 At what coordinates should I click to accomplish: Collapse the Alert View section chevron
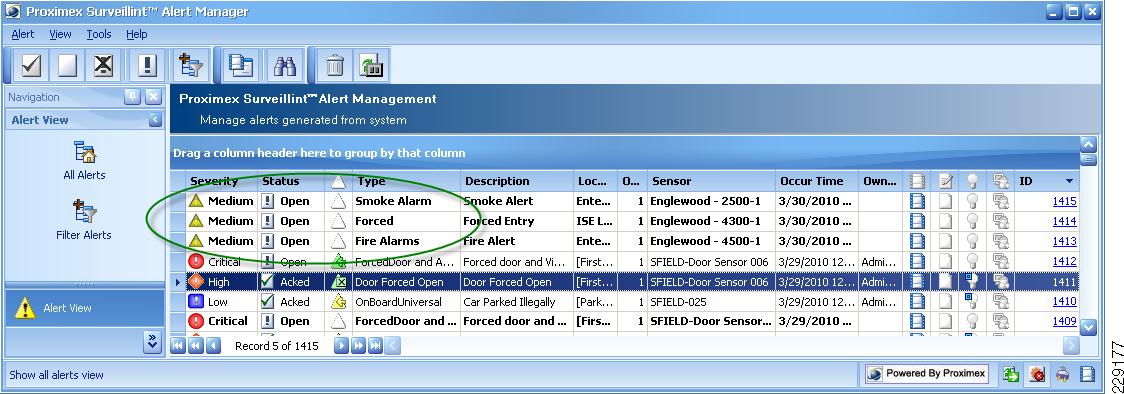[156, 120]
